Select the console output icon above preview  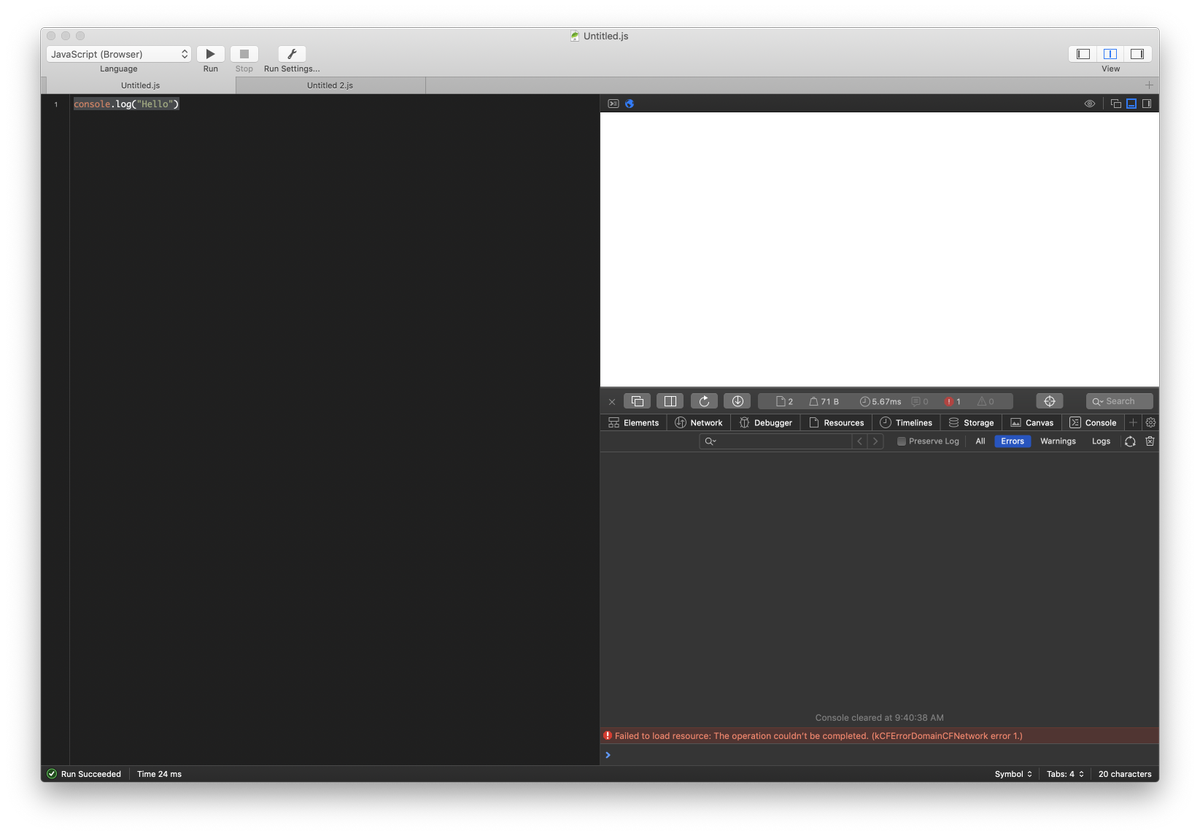point(614,103)
